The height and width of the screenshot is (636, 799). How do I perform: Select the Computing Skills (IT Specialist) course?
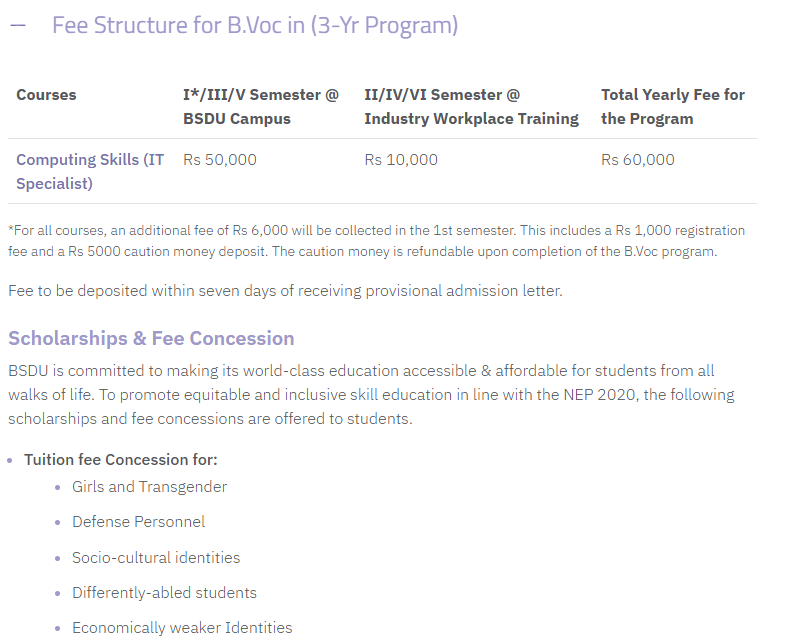coord(90,171)
